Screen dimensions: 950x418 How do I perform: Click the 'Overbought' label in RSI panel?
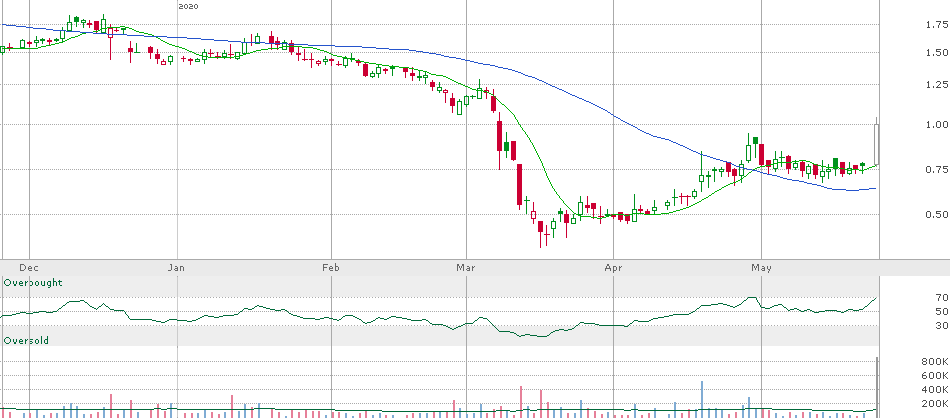tap(33, 282)
